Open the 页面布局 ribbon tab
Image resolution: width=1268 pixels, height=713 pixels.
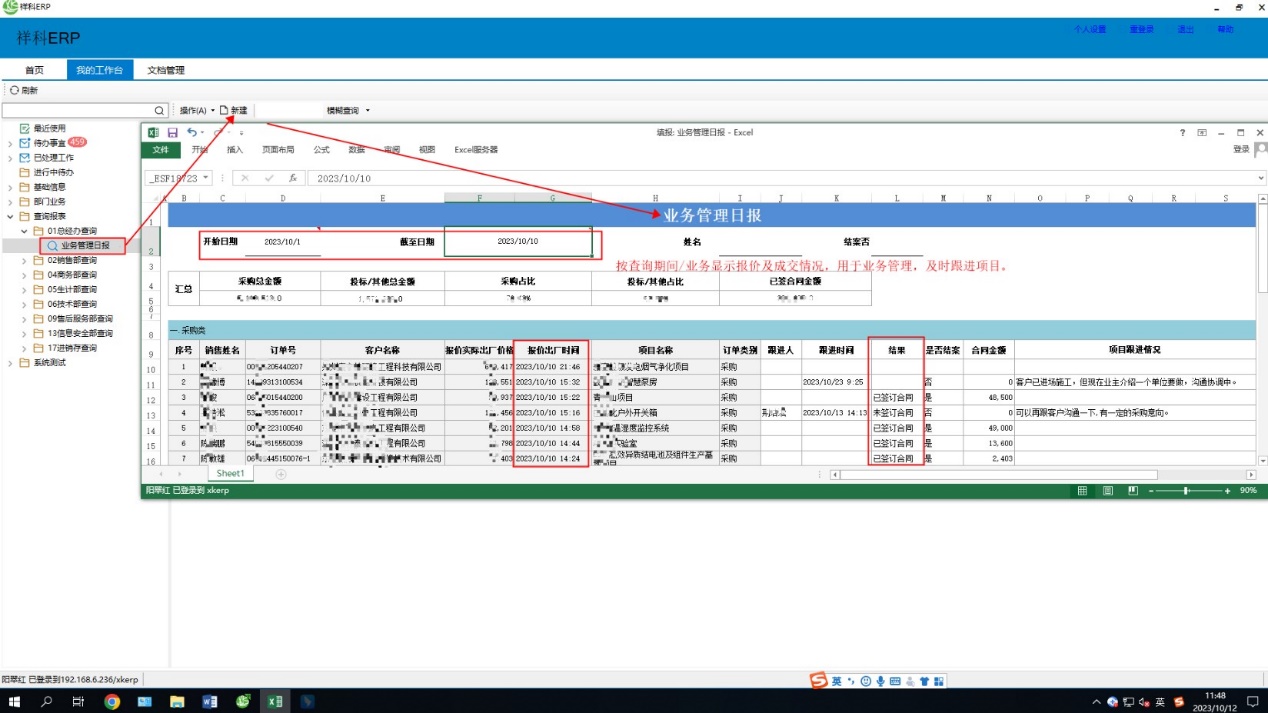click(x=278, y=150)
